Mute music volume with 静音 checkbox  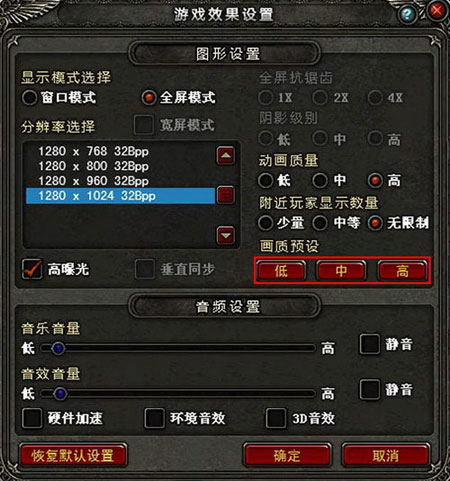click(370, 344)
